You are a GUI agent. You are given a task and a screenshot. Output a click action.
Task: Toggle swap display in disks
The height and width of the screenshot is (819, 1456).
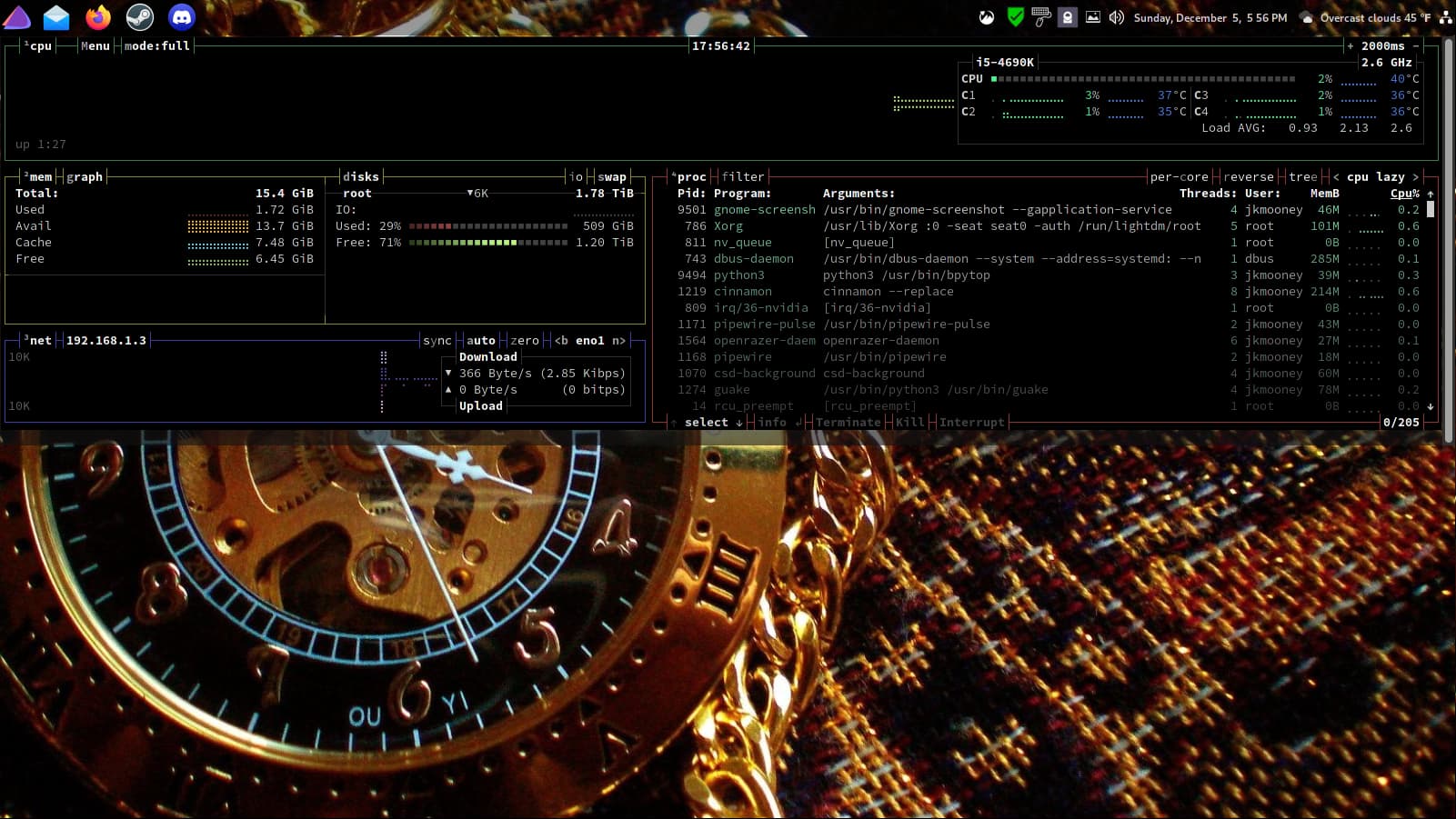coord(612,176)
